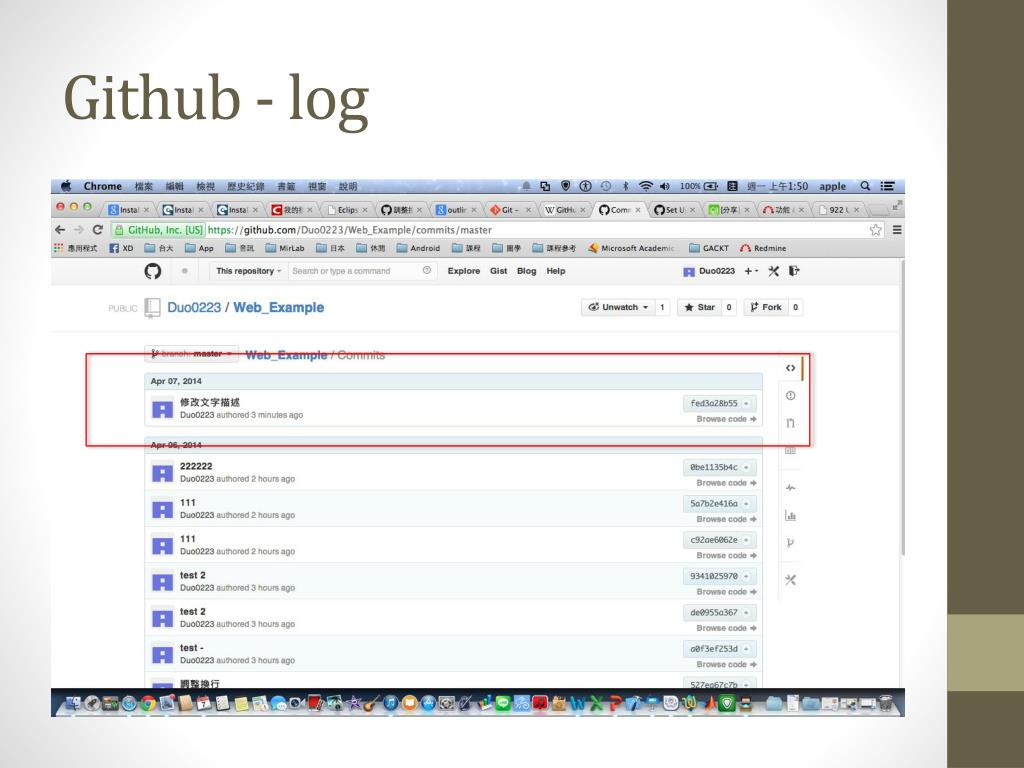Bookmark this page with the star icon

[876, 230]
